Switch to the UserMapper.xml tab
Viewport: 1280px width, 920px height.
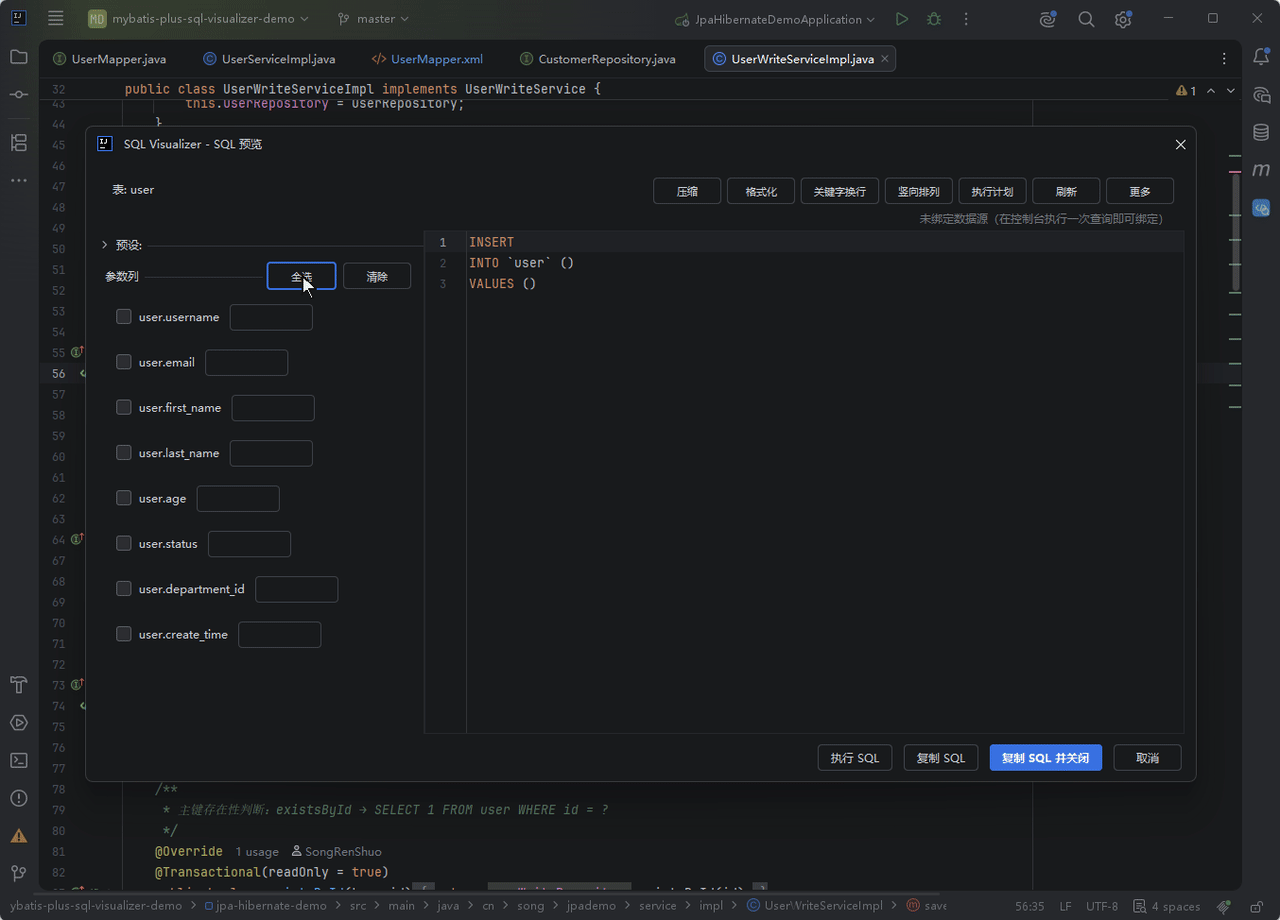click(x=427, y=59)
